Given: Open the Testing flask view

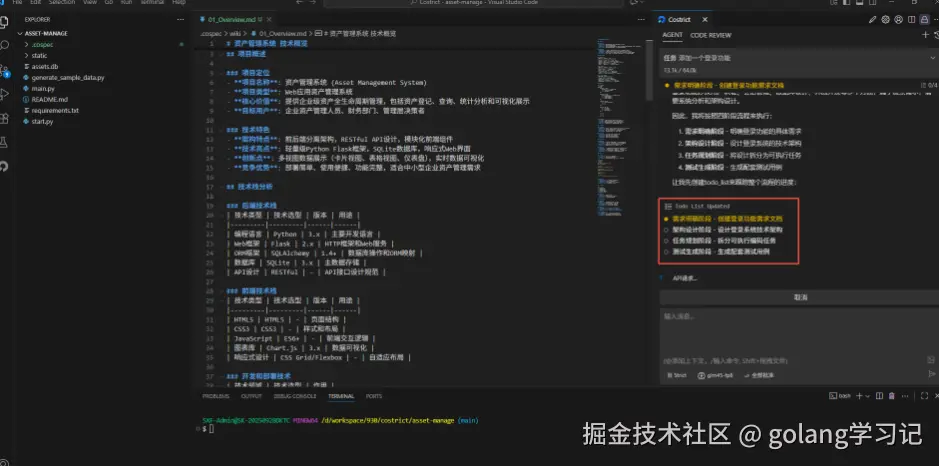Looking at the screenshot, I should point(4,142).
